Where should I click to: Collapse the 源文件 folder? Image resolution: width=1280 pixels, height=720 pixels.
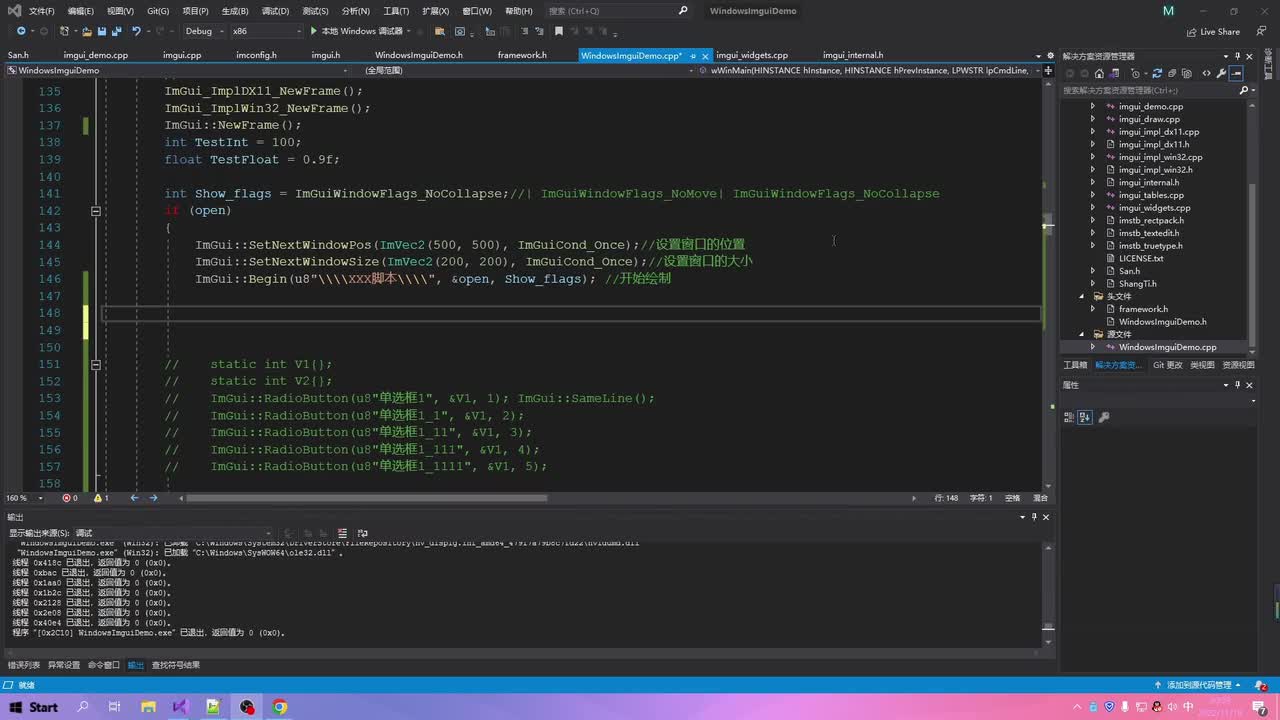pyautogui.click(x=1081, y=334)
